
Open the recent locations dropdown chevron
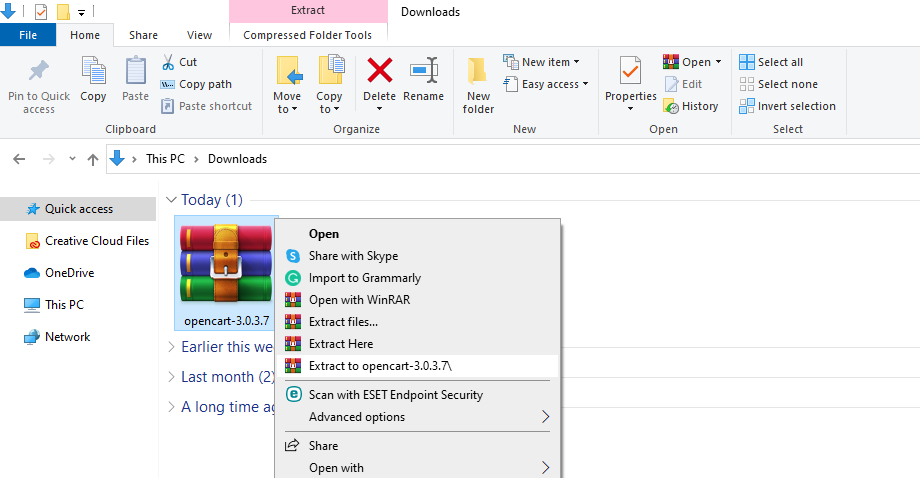click(72, 158)
